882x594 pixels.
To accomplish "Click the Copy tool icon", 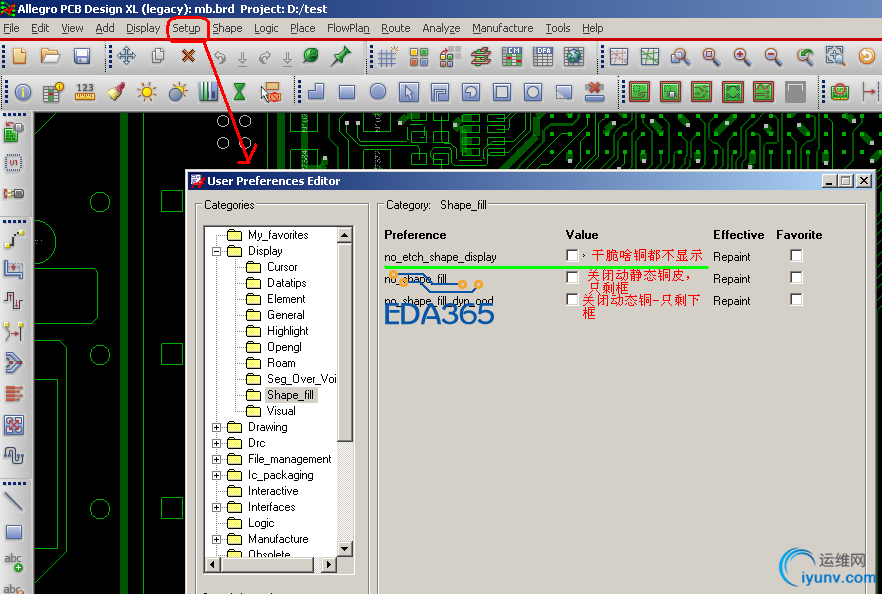I will tap(158, 56).
